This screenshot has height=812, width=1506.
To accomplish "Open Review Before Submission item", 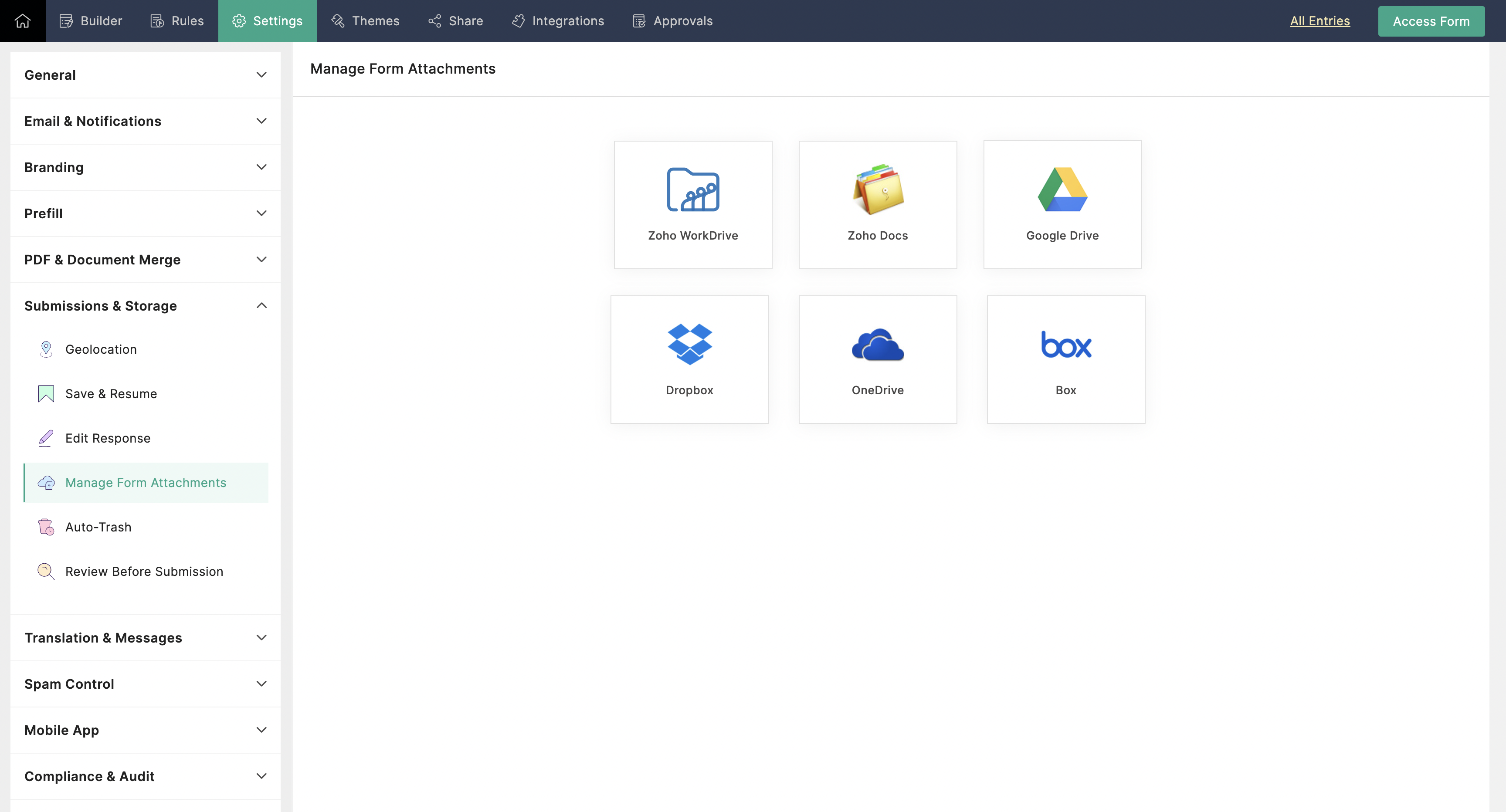I will click(144, 571).
